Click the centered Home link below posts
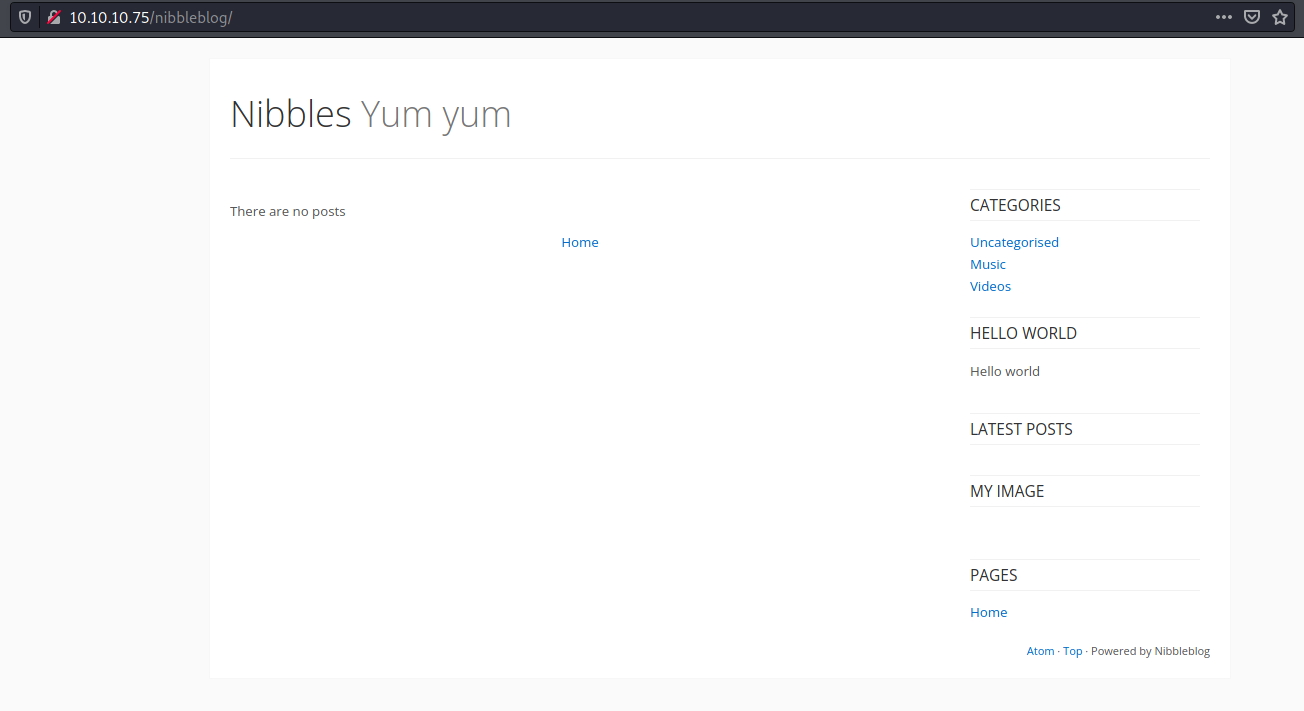The width and height of the screenshot is (1304, 711). coord(580,242)
